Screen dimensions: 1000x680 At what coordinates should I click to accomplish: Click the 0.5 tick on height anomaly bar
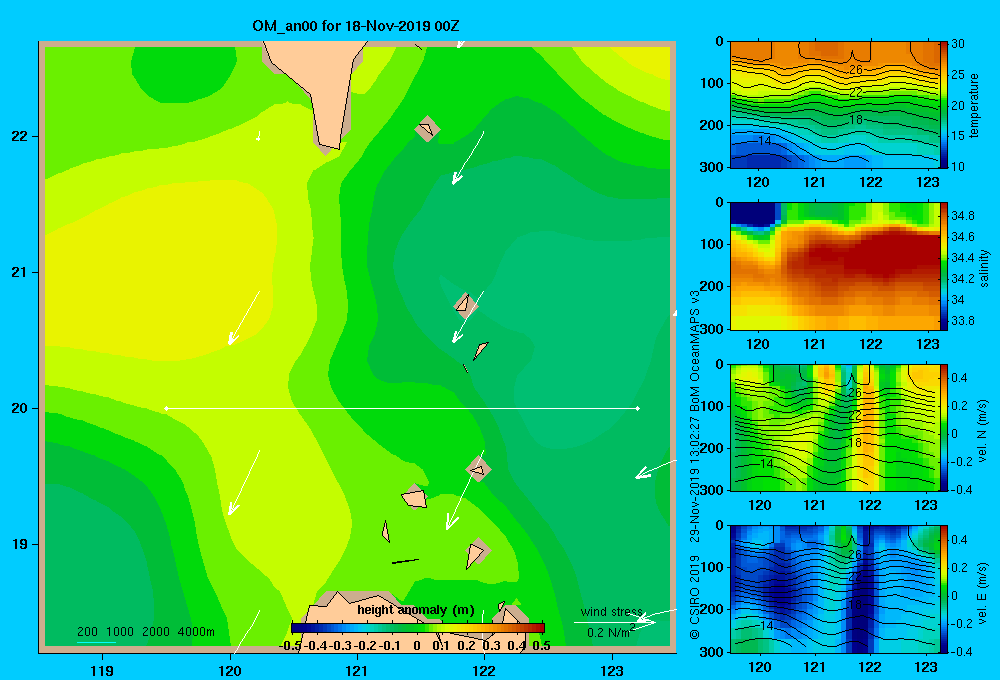pos(541,646)
